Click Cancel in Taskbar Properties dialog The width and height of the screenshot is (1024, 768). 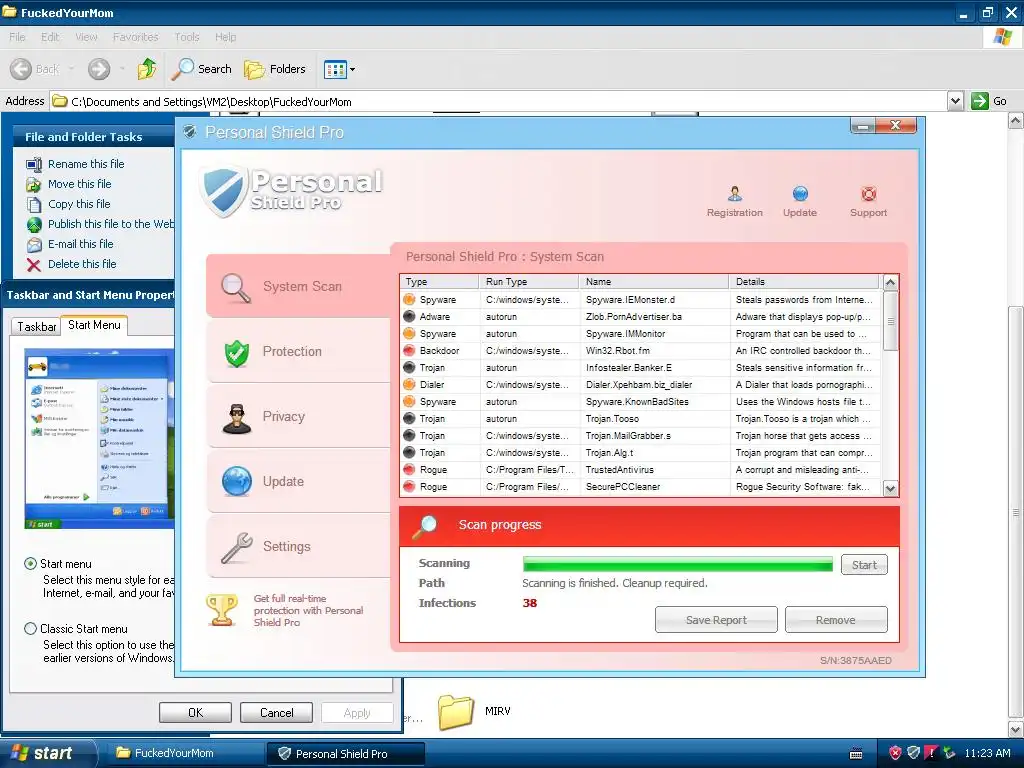276,712
